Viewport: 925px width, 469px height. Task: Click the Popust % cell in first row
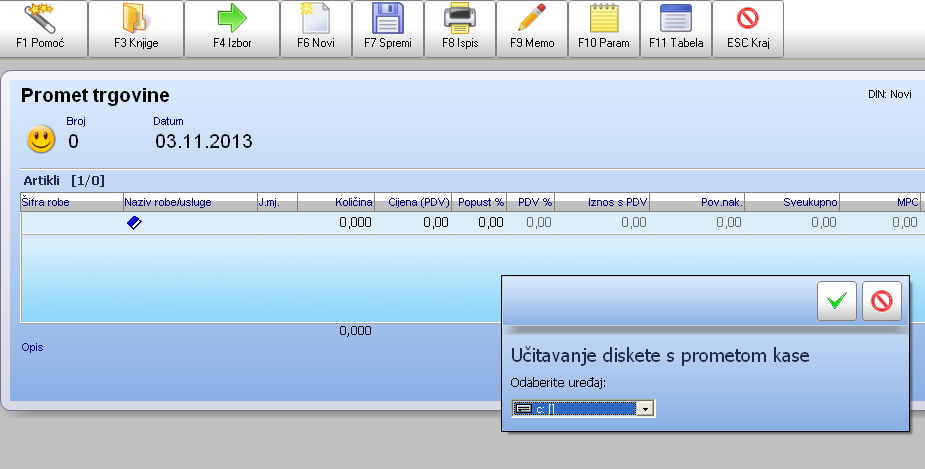(479, 222)
